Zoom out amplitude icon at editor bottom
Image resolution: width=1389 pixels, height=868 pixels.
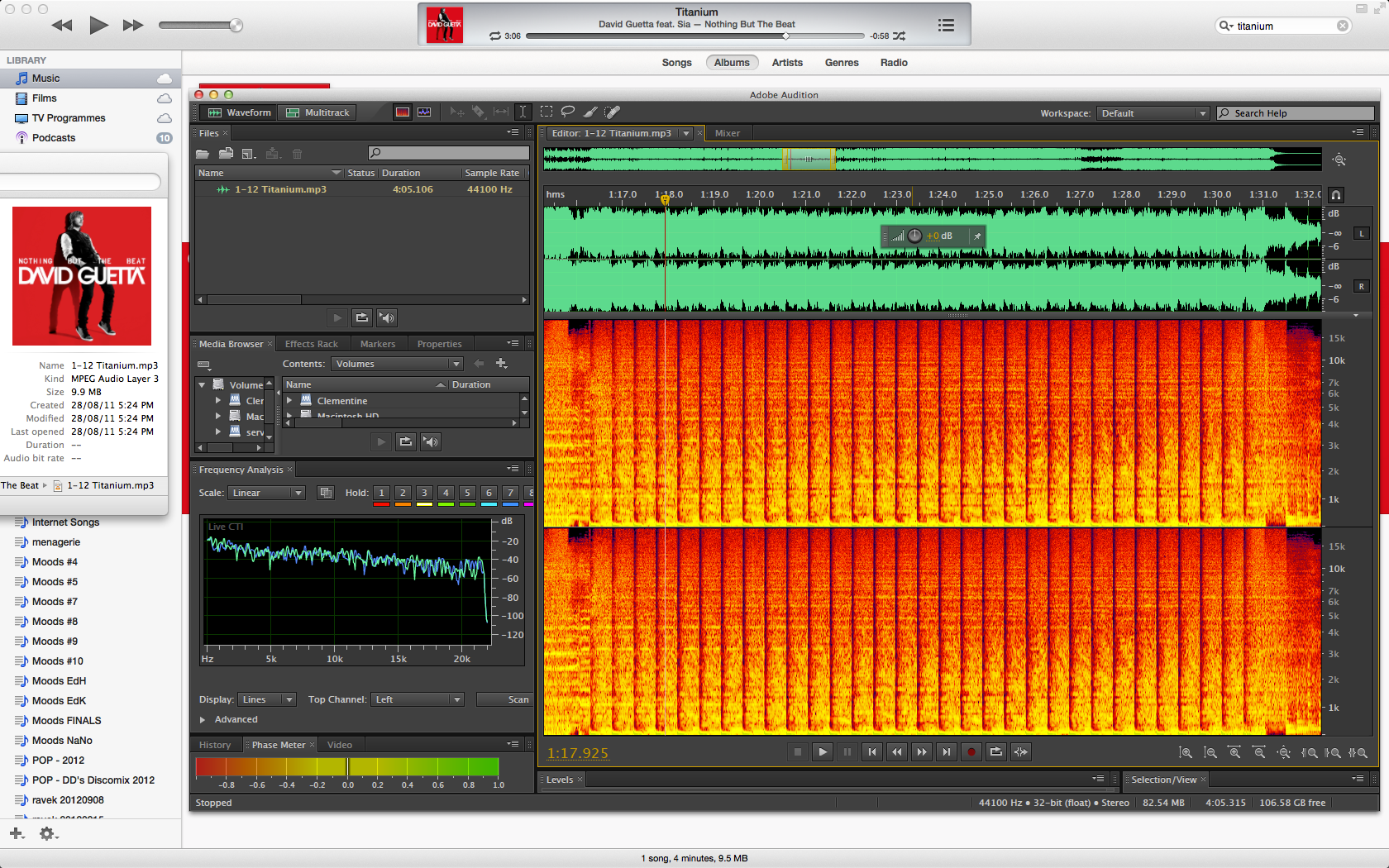pos(1210,752)
